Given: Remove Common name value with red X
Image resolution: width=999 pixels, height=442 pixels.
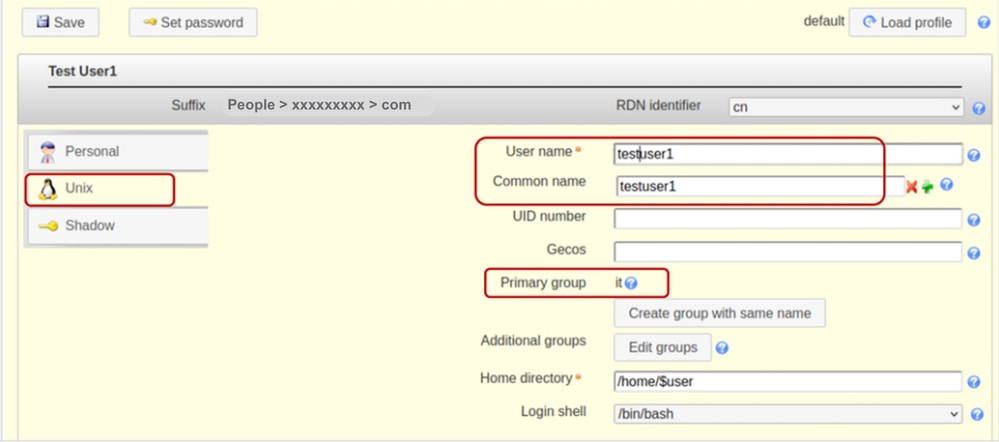Looking at the screenshot, I should pos(912,187).
